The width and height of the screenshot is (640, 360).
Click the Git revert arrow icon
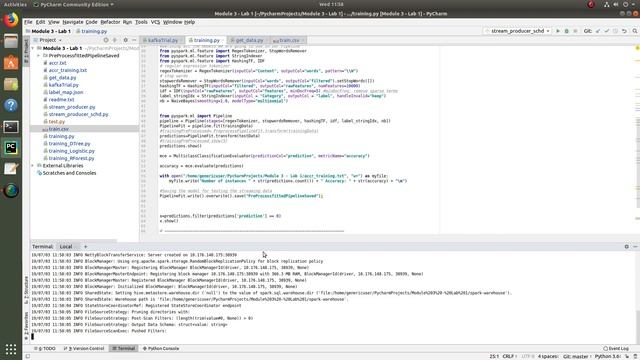pyautogui.click(x=624, y=31)
